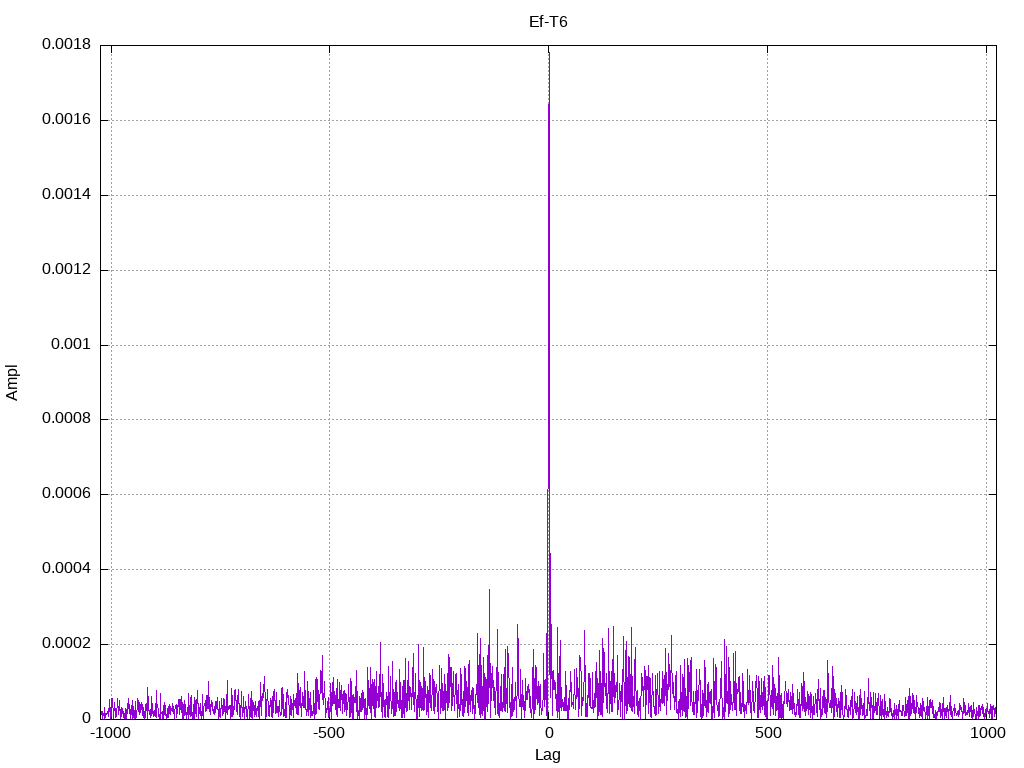Click the 1000 x-axis tick label
Image resolution: width=1024 pixels, height=768 pixels.
(x=987, y=733)
